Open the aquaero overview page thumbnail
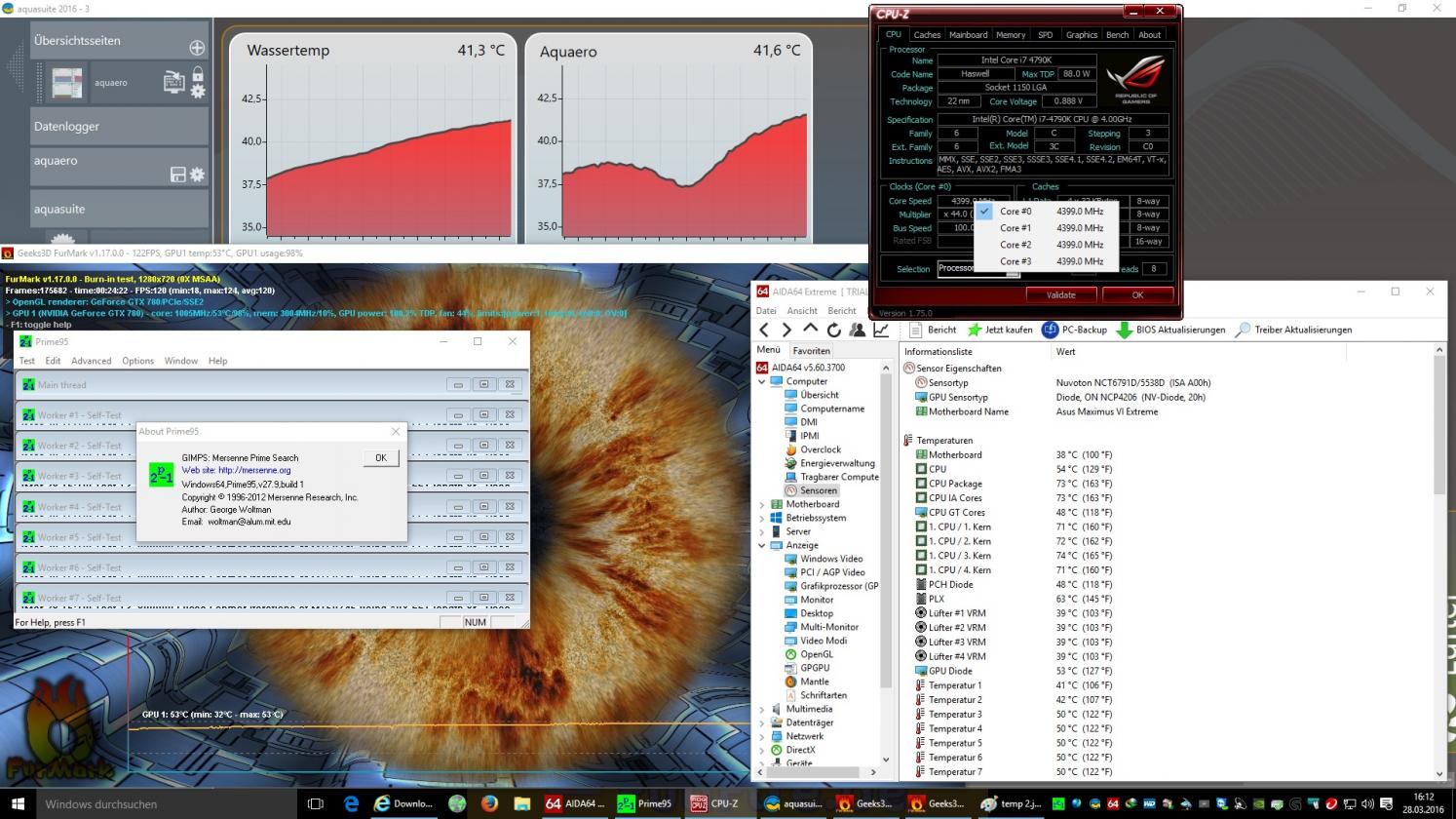Screen dimensions: 1456x819 [67, 83]
